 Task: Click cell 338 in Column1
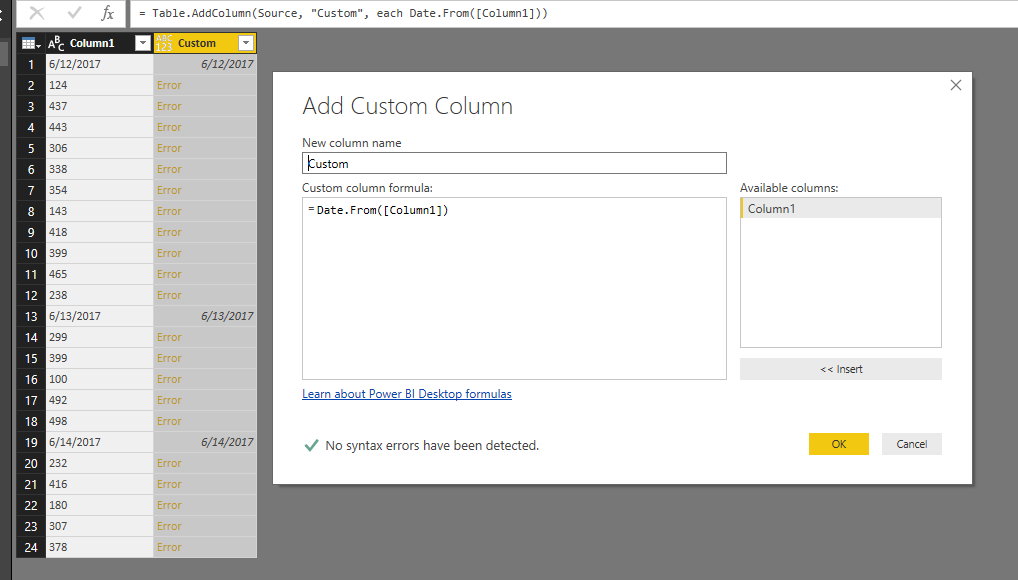tap(99, 169)
